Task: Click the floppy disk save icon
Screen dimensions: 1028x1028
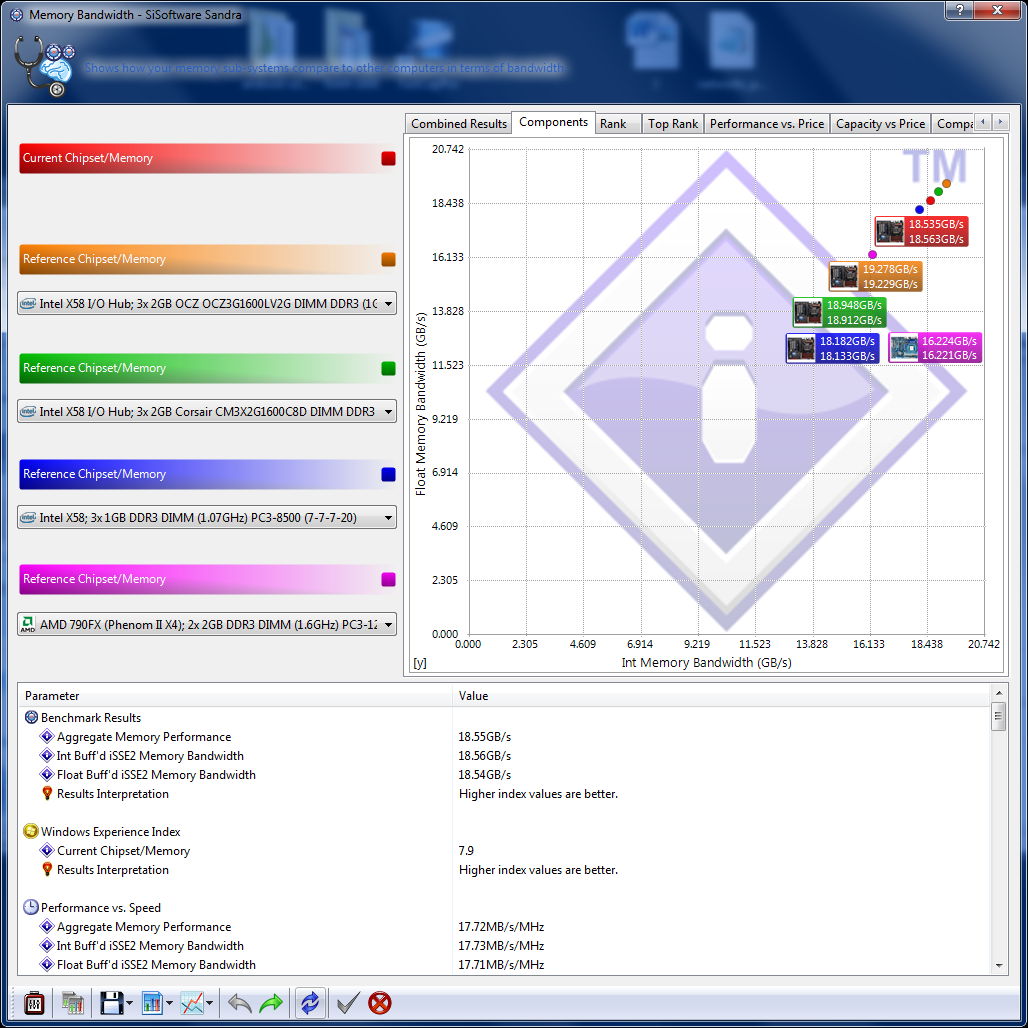Action: point(111,1002)
